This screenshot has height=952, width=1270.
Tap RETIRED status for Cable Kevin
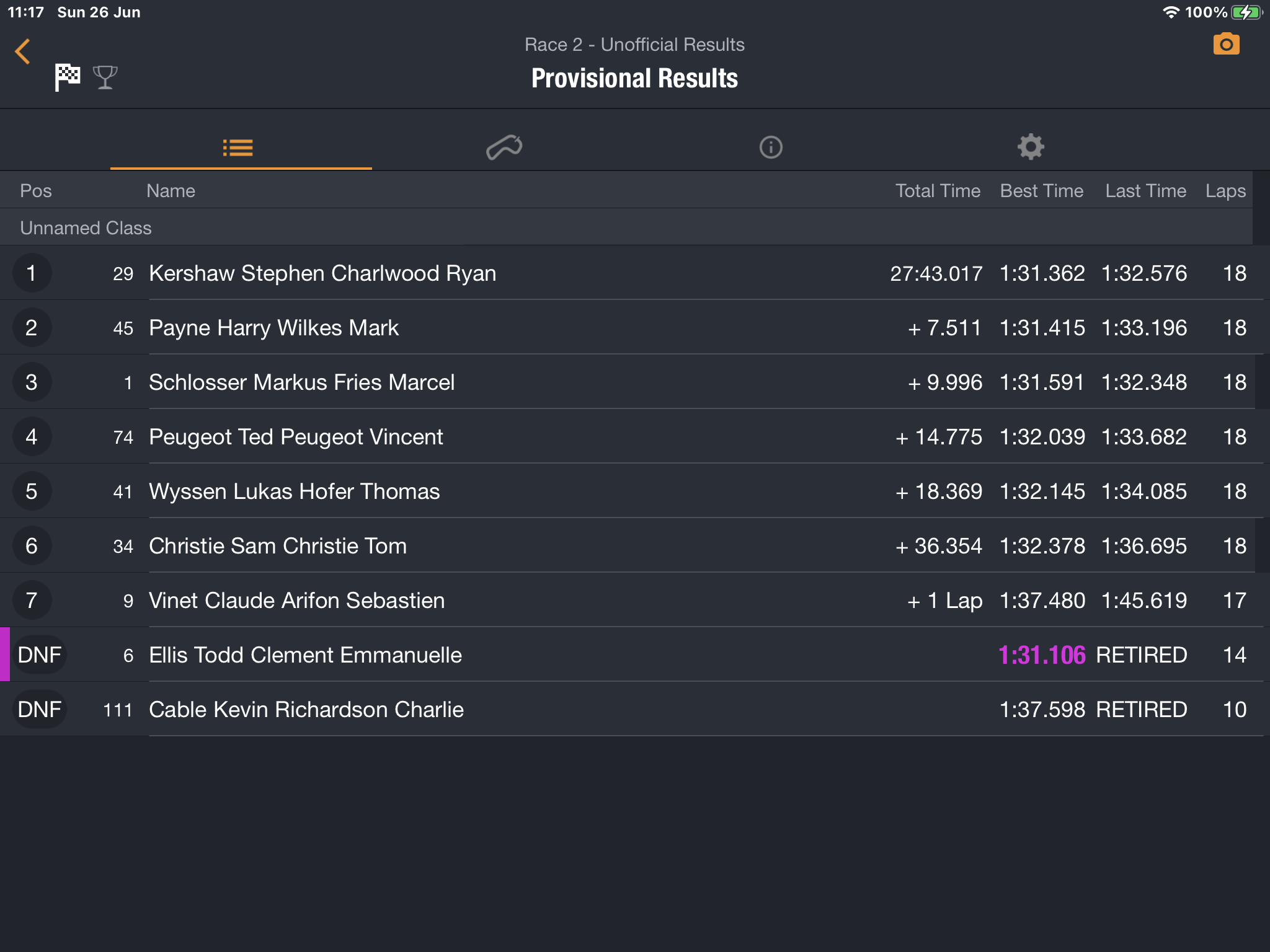[x=1142, y=710]
